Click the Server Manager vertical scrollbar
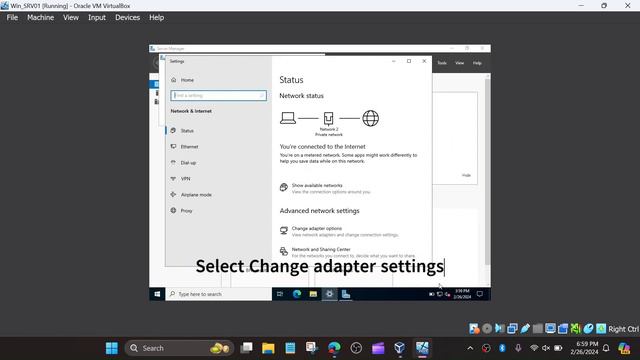This screenshot has width=640, height=360. [487, 171]
